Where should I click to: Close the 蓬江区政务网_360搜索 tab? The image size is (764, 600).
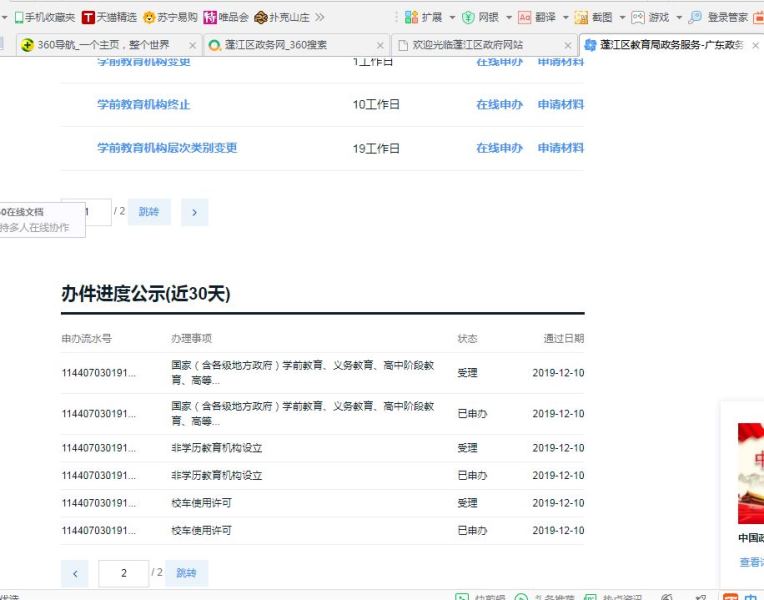(x=380, y=45)
